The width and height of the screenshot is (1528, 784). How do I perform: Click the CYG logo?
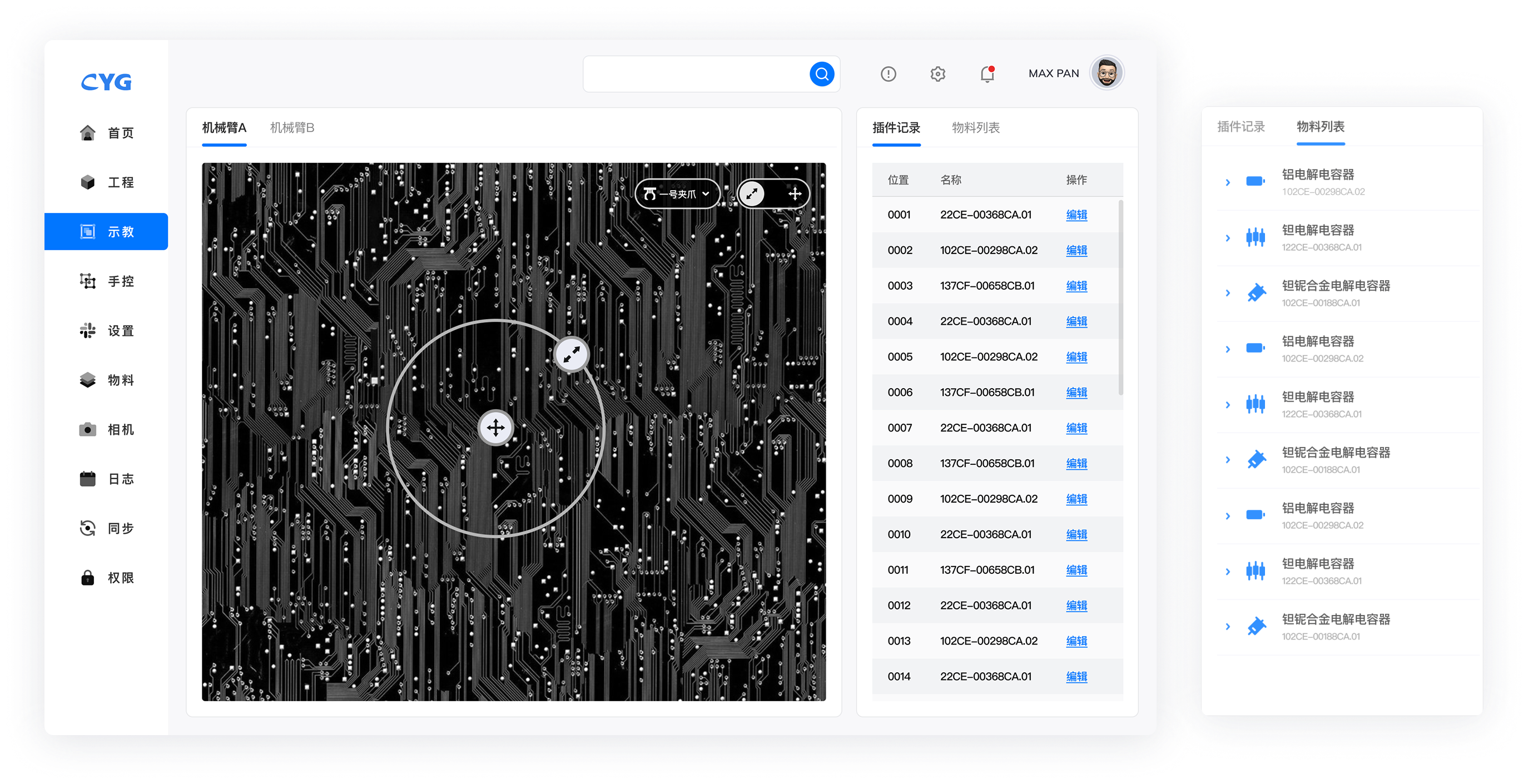point(106,82)
